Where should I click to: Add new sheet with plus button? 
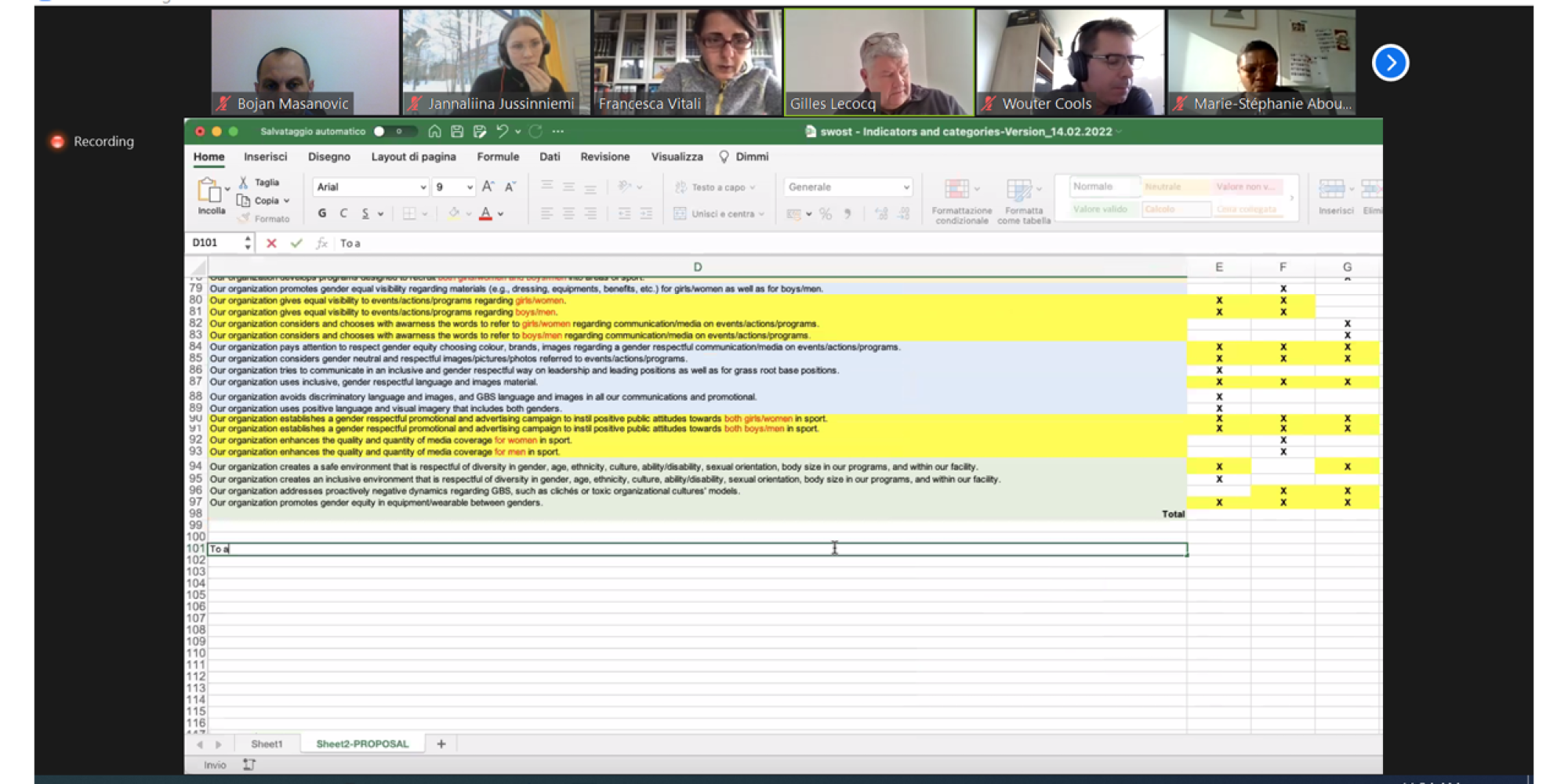(x=441, y=744)
